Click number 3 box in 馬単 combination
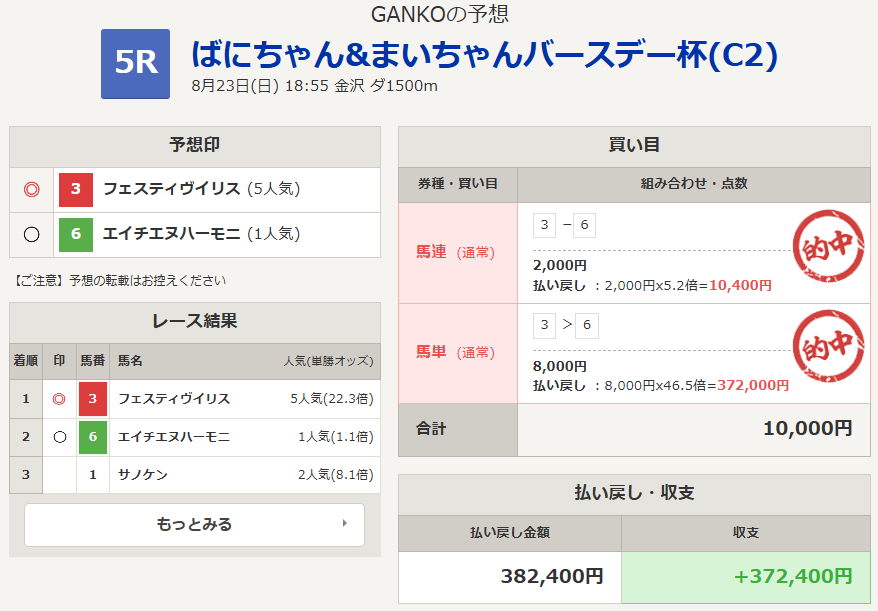The height and width of the screenshot is (611, 878). click(x=544, y=325)
